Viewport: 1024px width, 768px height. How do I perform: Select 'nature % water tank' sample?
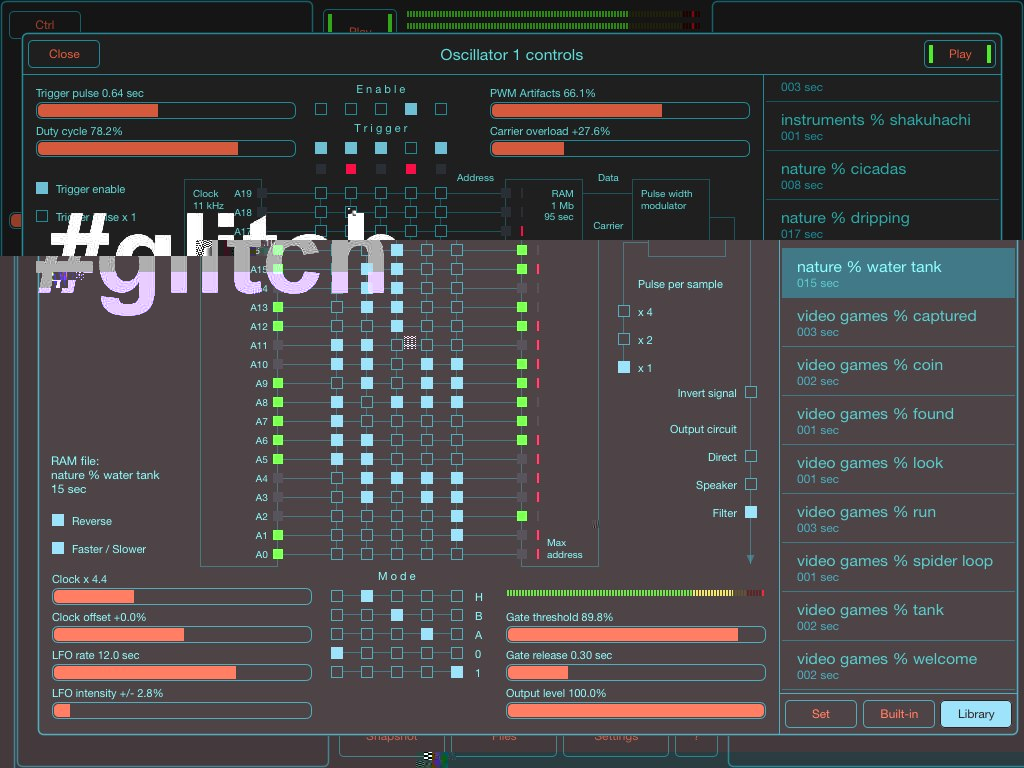[898, 274]
